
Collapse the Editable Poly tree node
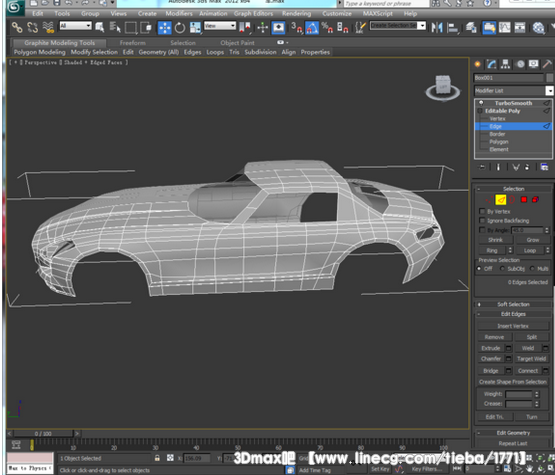pos(480,111)
